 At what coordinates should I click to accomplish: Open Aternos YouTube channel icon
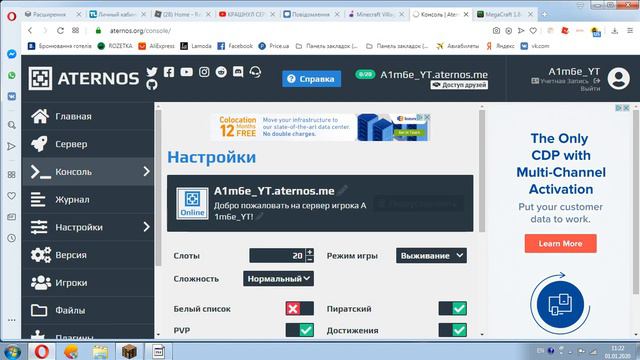pos(187,72)
